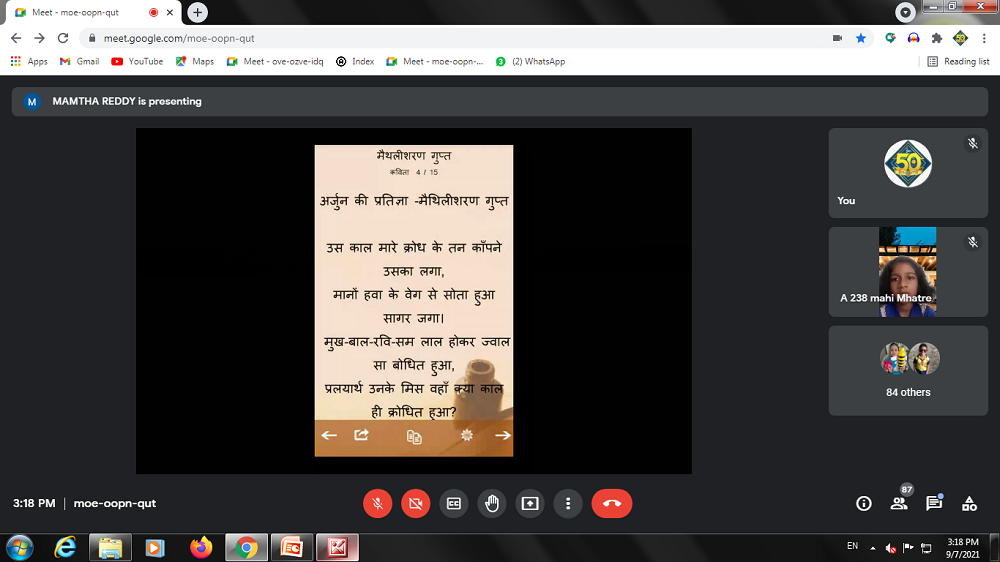Image resolution: width=1000 pixels, height=562 pixels.
Task: Open the Apps bookmarks shortcut
Action: 29,61
